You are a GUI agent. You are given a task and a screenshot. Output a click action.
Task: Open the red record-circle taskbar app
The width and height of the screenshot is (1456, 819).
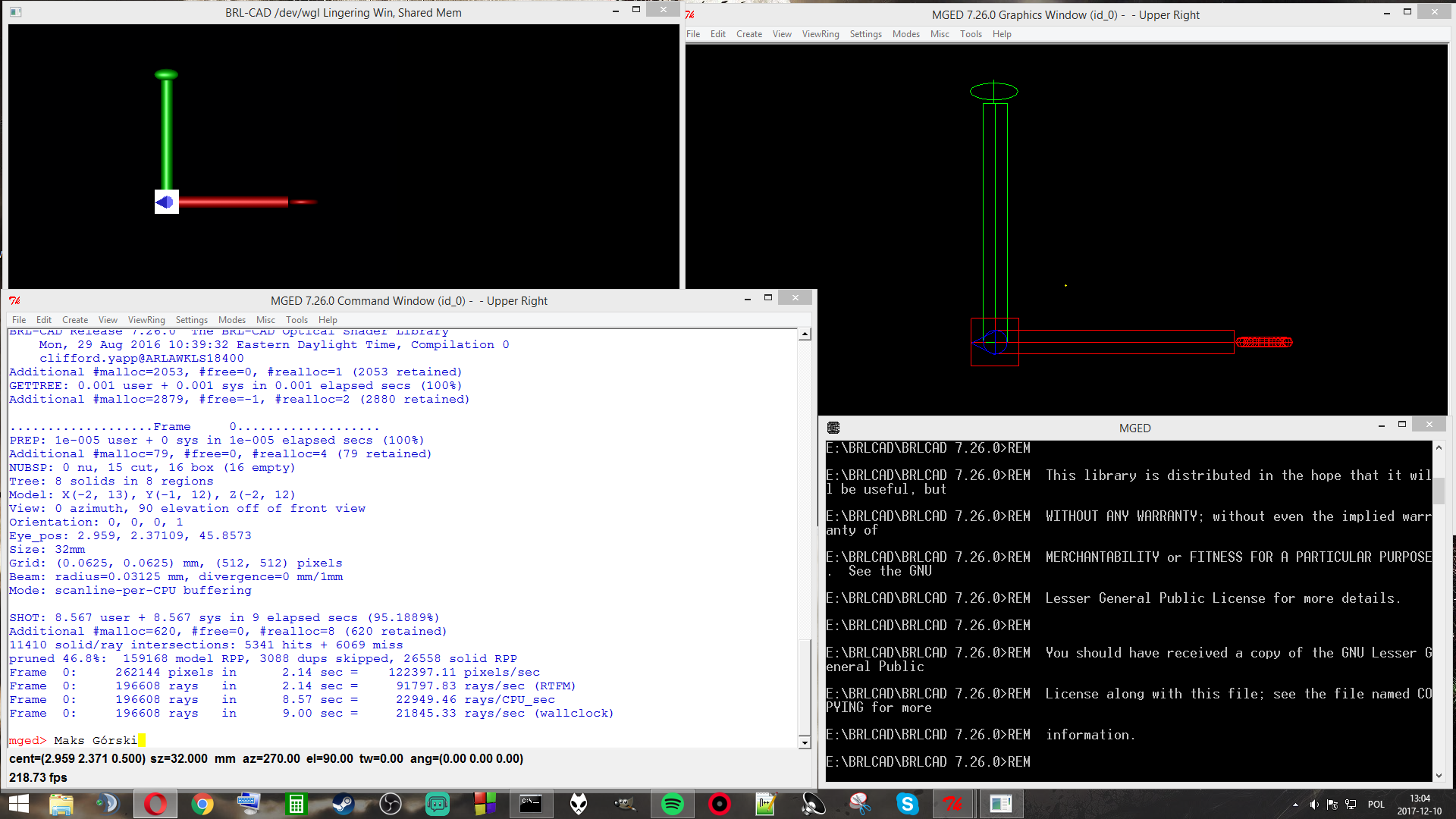[x=720, y=804]
